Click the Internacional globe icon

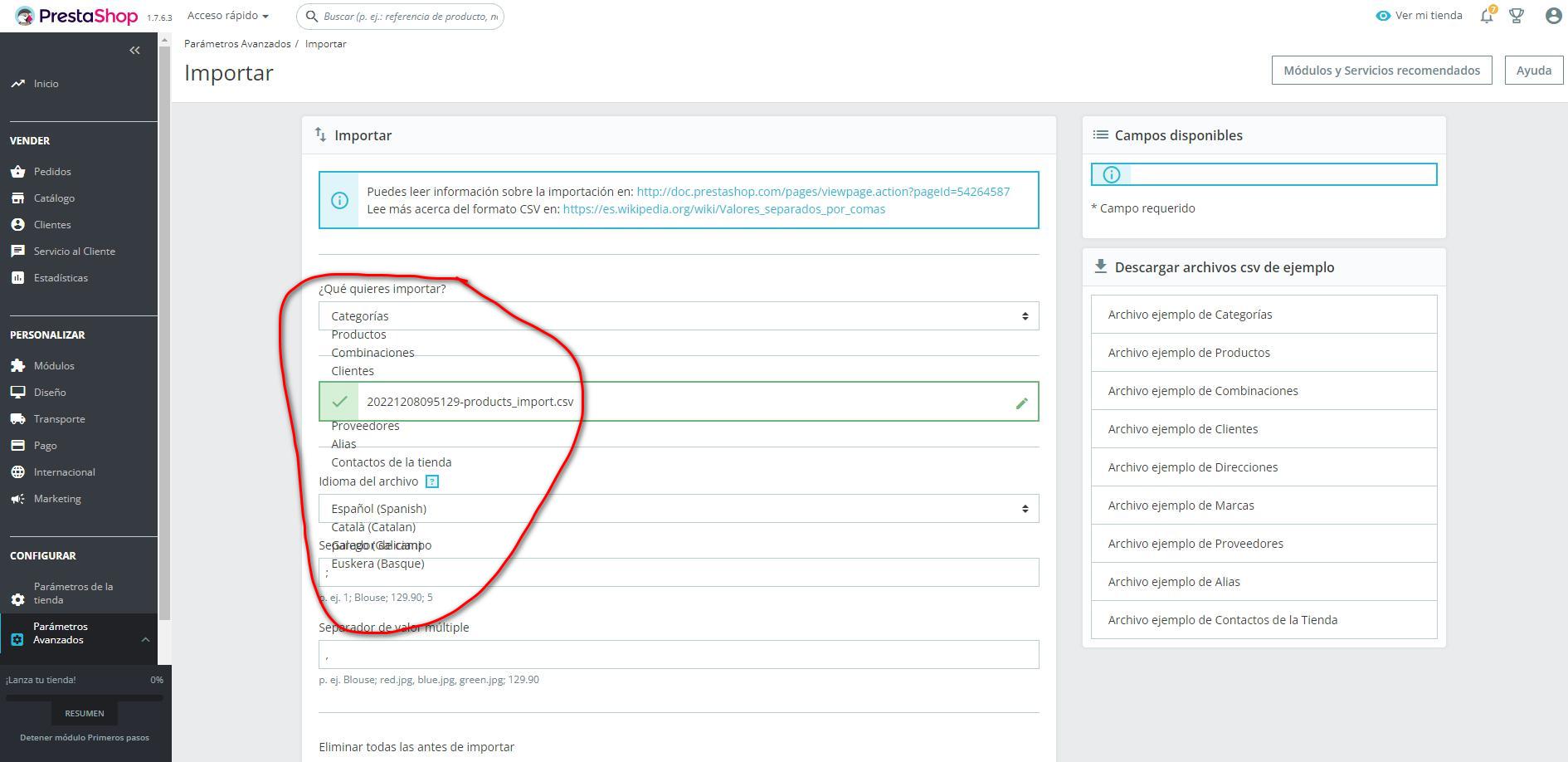[17, 472]
